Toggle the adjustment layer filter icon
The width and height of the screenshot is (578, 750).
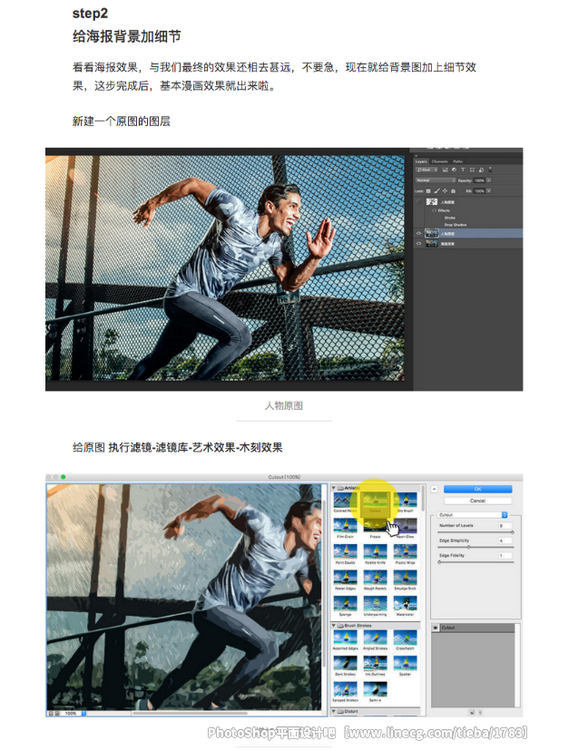454,170
